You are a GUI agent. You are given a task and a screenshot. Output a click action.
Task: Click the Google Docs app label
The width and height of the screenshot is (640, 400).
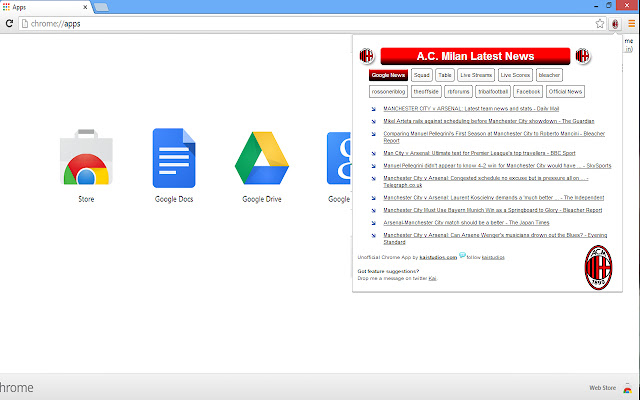(x=174, y=199)
